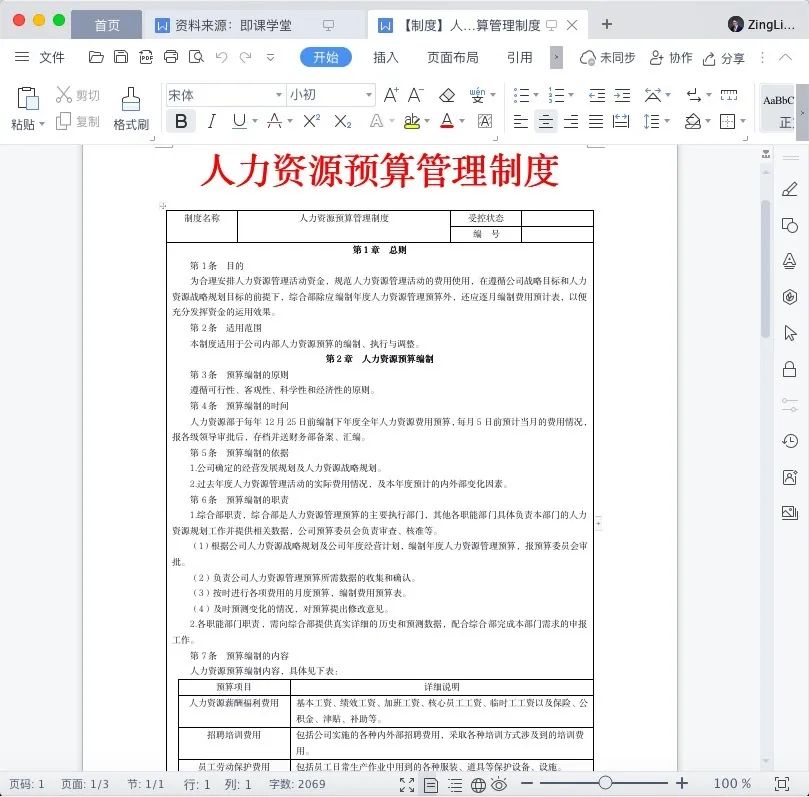Open history clock icon in right sidebar
809x797 pixels.
[789, 441]
